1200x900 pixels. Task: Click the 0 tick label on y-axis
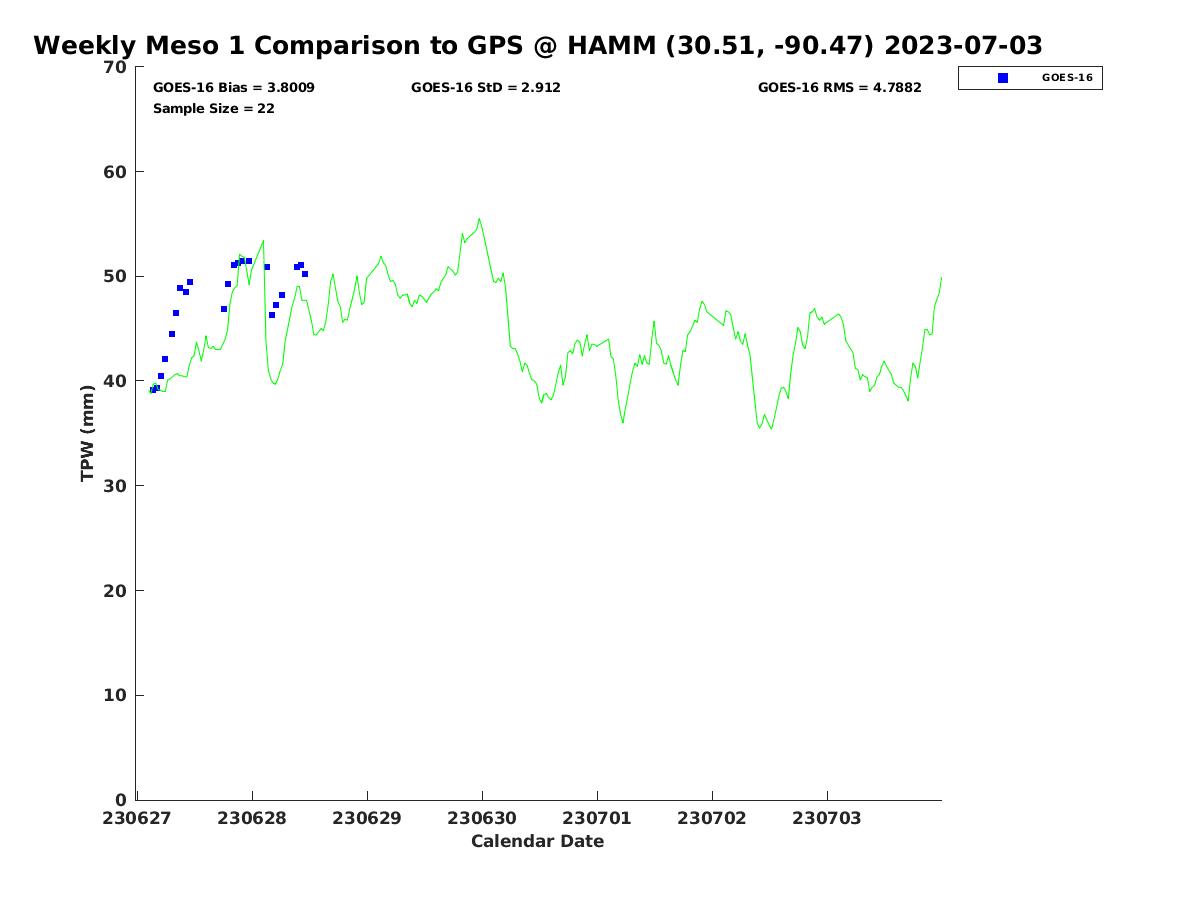point(121,800)
